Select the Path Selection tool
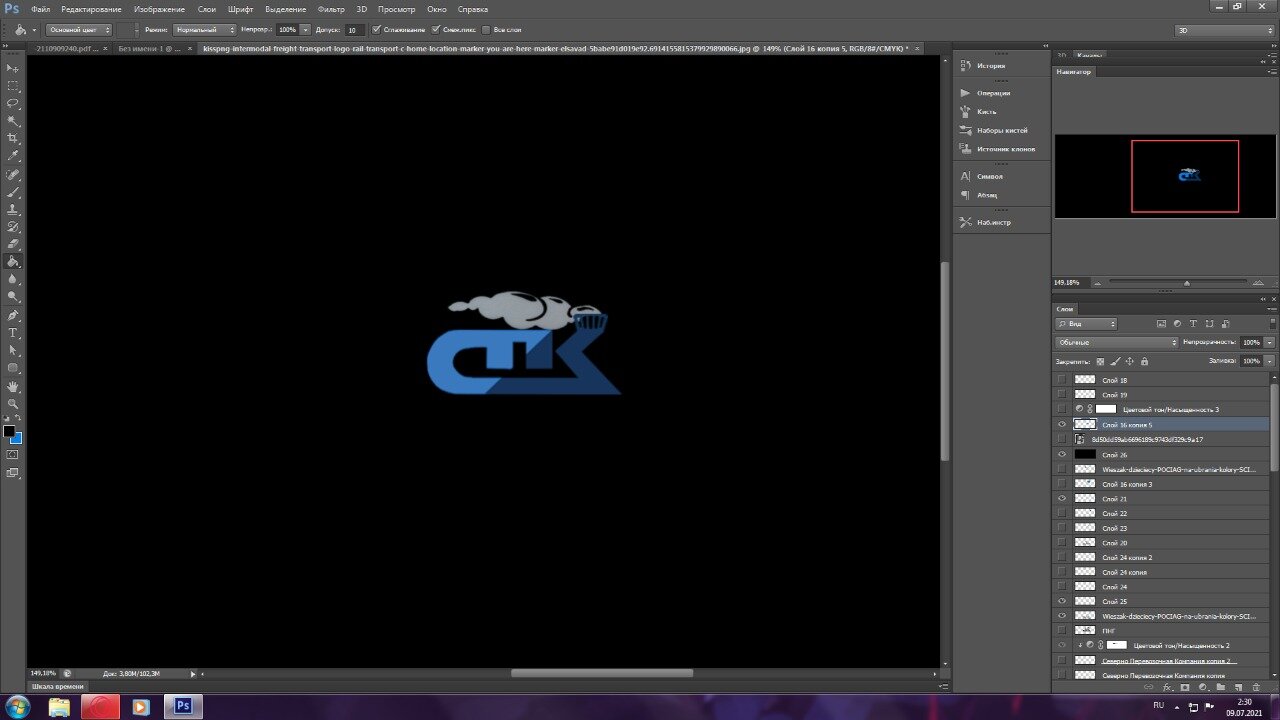The image size is (1280, 720). click(x=13, y=351)
